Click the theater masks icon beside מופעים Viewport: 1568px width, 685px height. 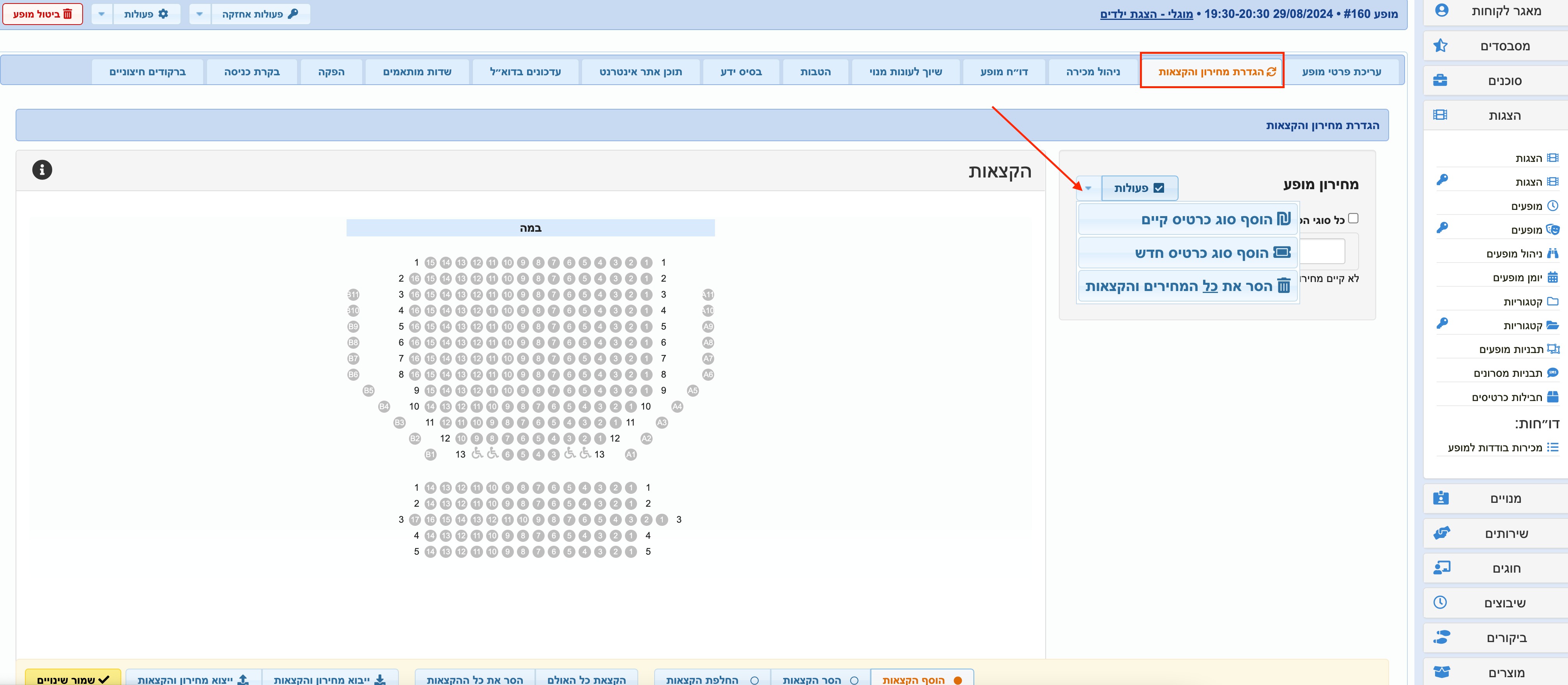[1553, 229]
